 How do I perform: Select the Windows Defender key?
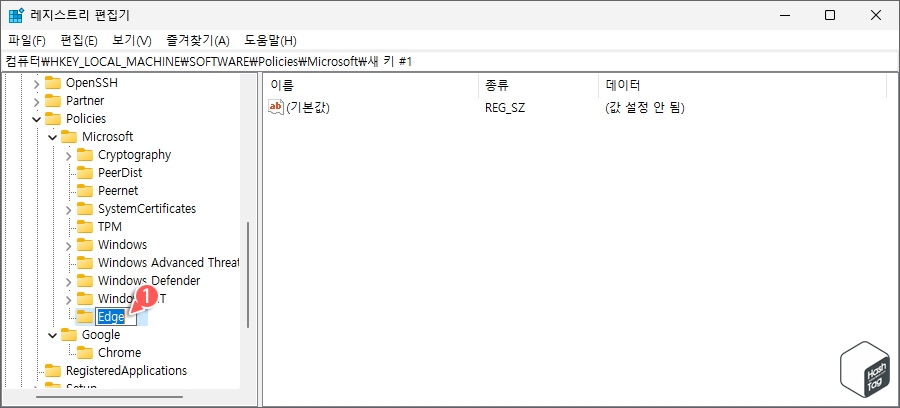149,281
